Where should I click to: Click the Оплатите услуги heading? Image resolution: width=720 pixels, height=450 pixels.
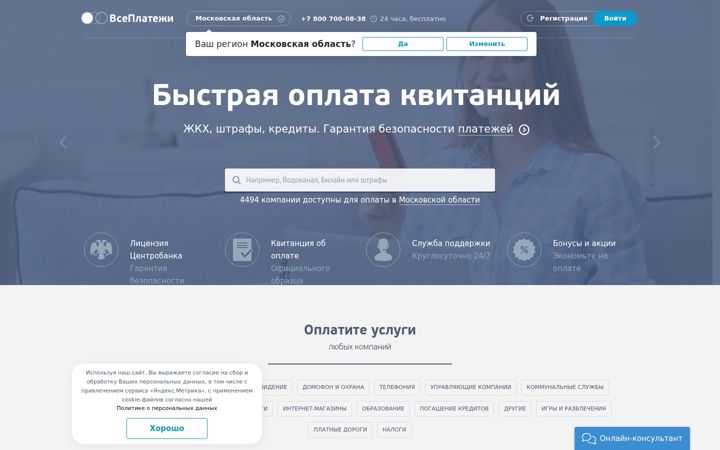[x=360, y=330]
